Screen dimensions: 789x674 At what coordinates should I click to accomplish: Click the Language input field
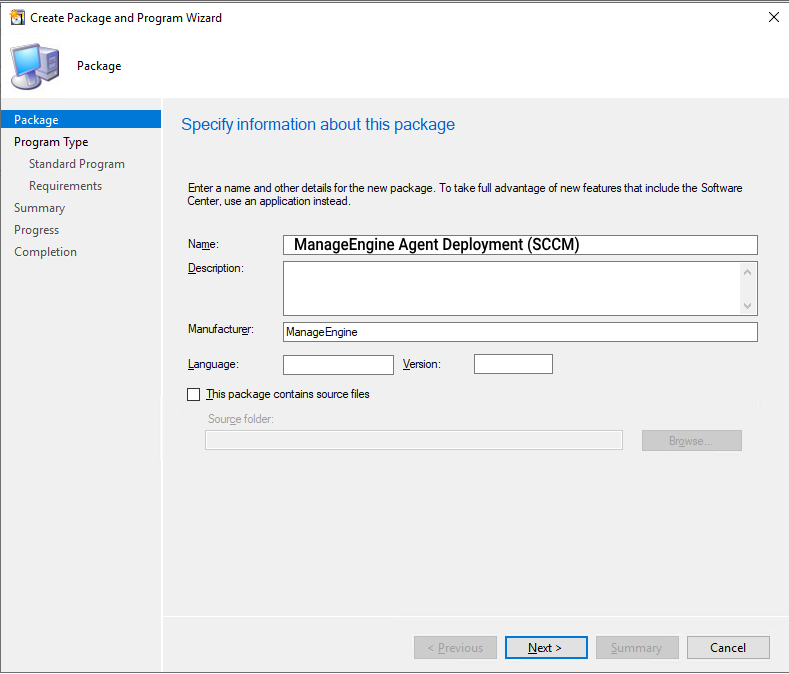[x=338, y=364]
